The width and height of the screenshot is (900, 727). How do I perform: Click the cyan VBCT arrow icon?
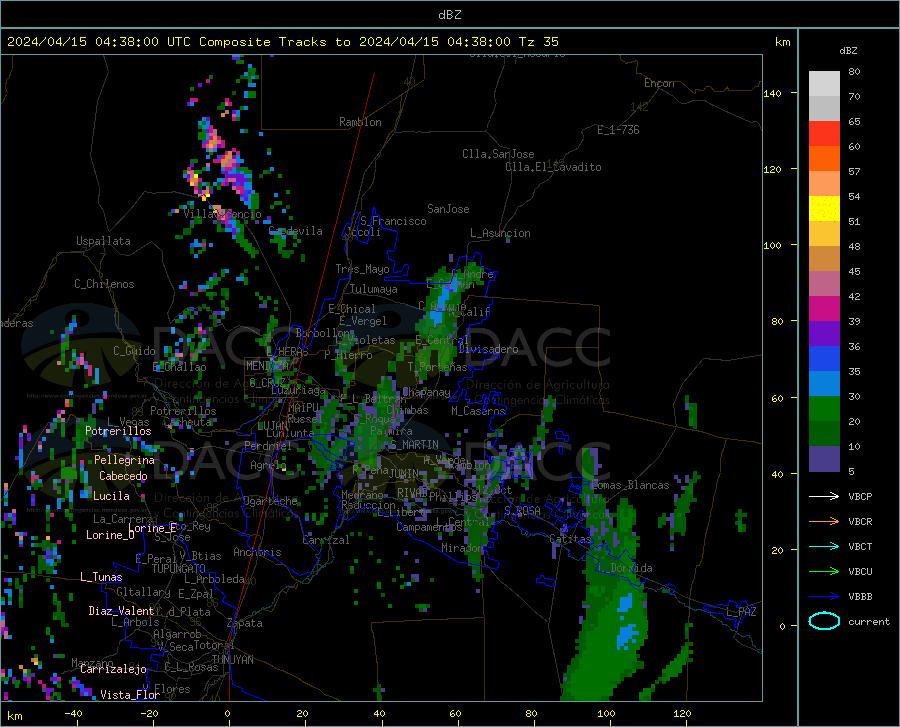pyautogui.click(x=824, y=546)
